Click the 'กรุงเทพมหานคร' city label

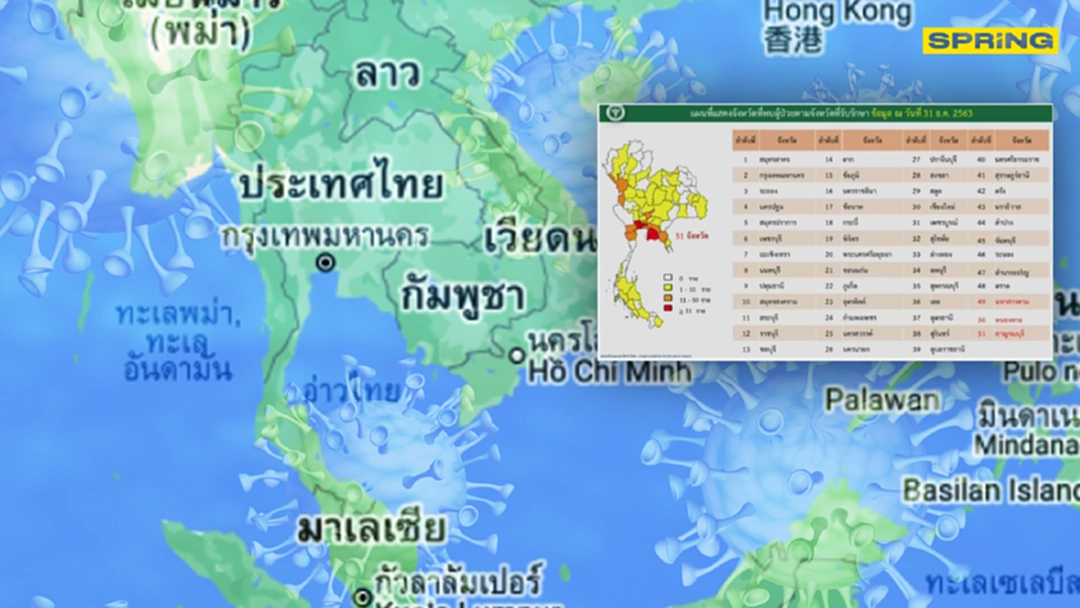coord(325,236)
